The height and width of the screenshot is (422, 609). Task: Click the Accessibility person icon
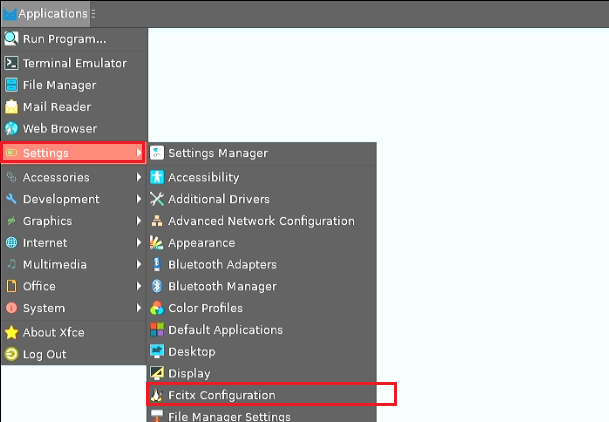[x=157, y=177]
